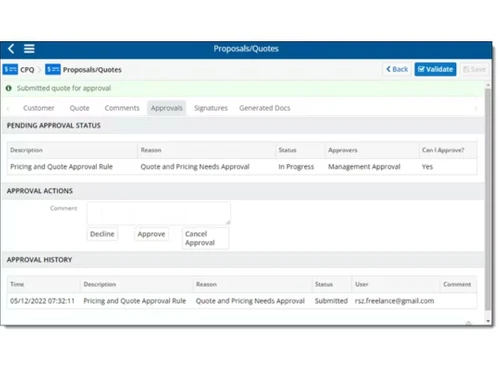The image size is (500, 375).
Task: Click the CPQ breadcrumb link
Action: click(x=27, y=70)
